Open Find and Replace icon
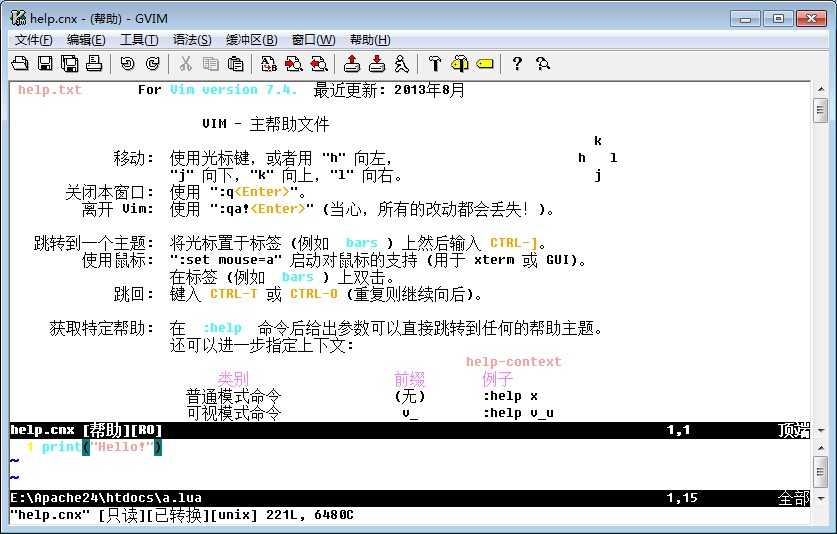The height and width of the screenshot is (534, 837). click(x=269, y=64)
